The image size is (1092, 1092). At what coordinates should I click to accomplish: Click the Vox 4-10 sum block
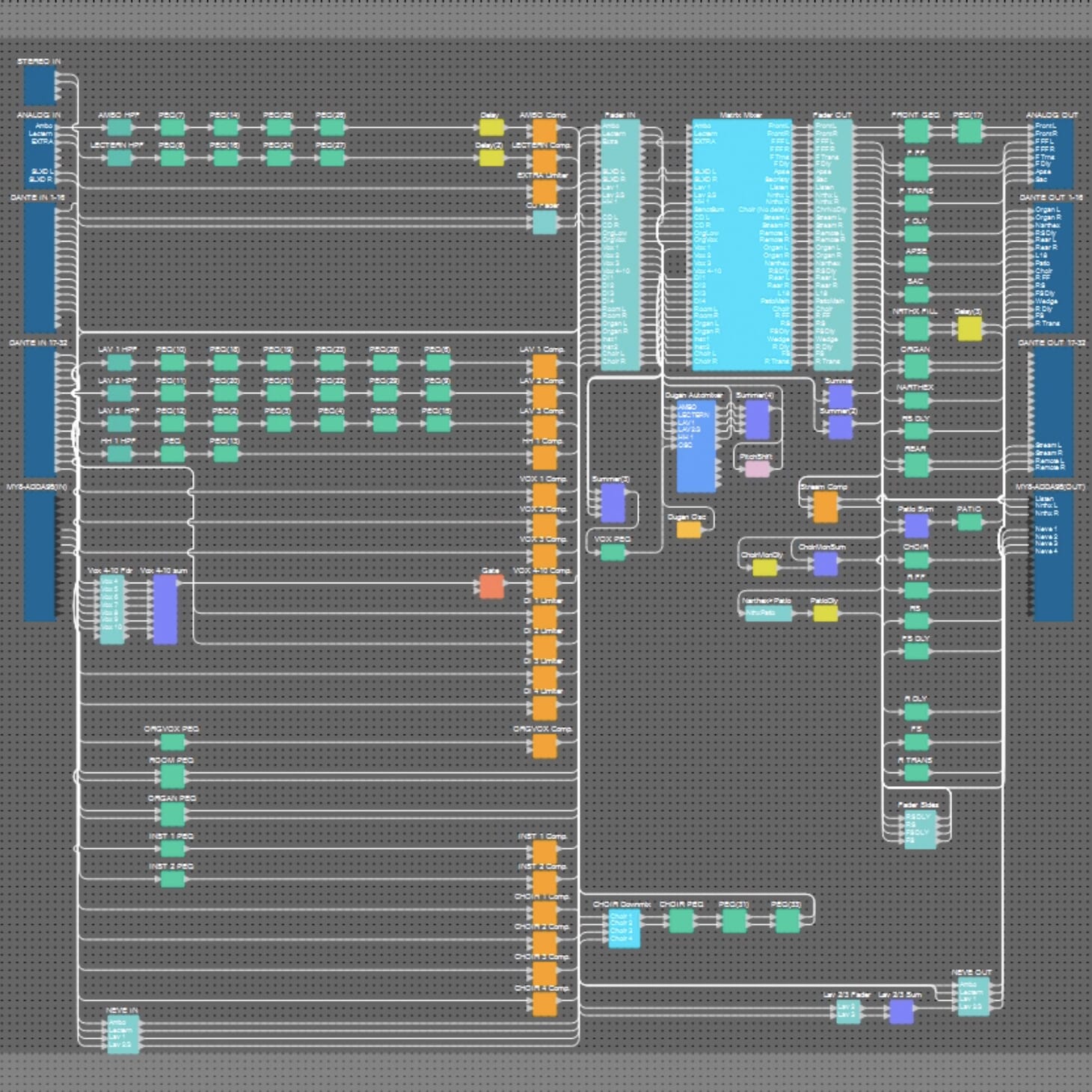pyautogui.click(x=165, y=609)
